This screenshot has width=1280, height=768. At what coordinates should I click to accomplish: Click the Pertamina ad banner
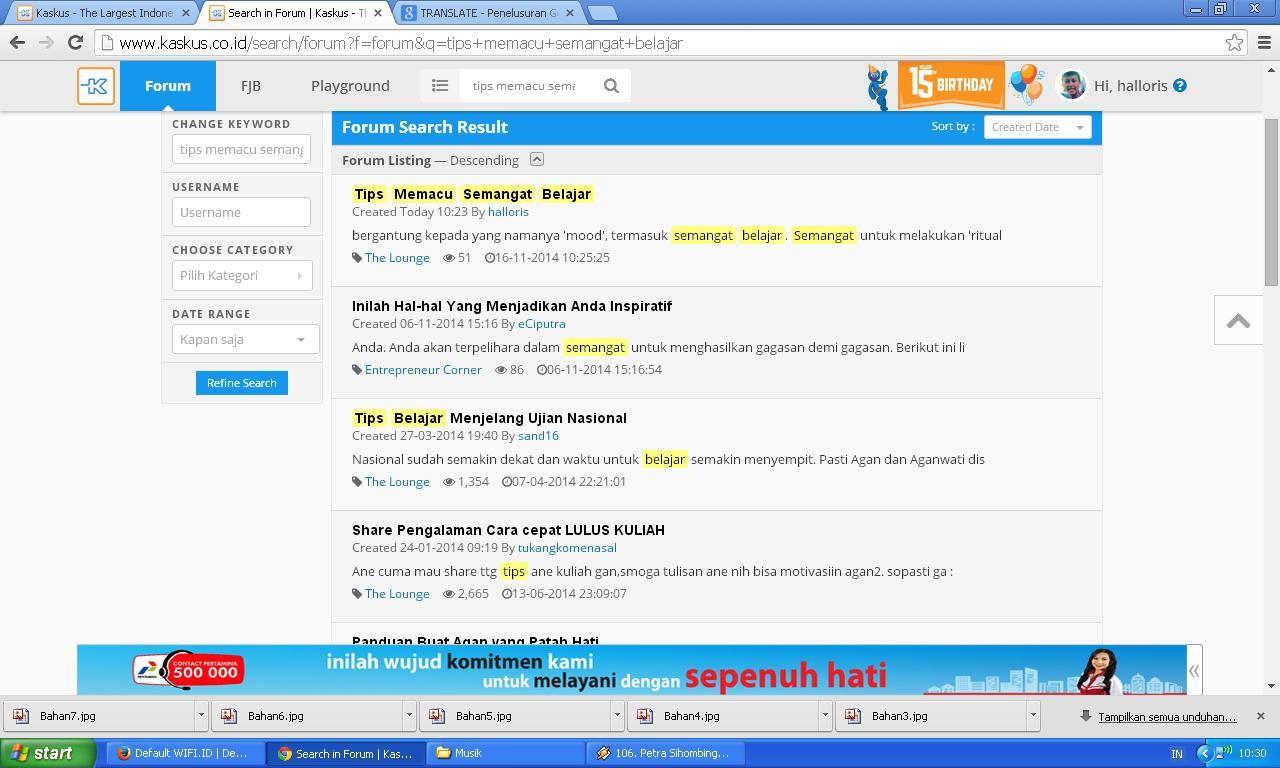(632, 670)
